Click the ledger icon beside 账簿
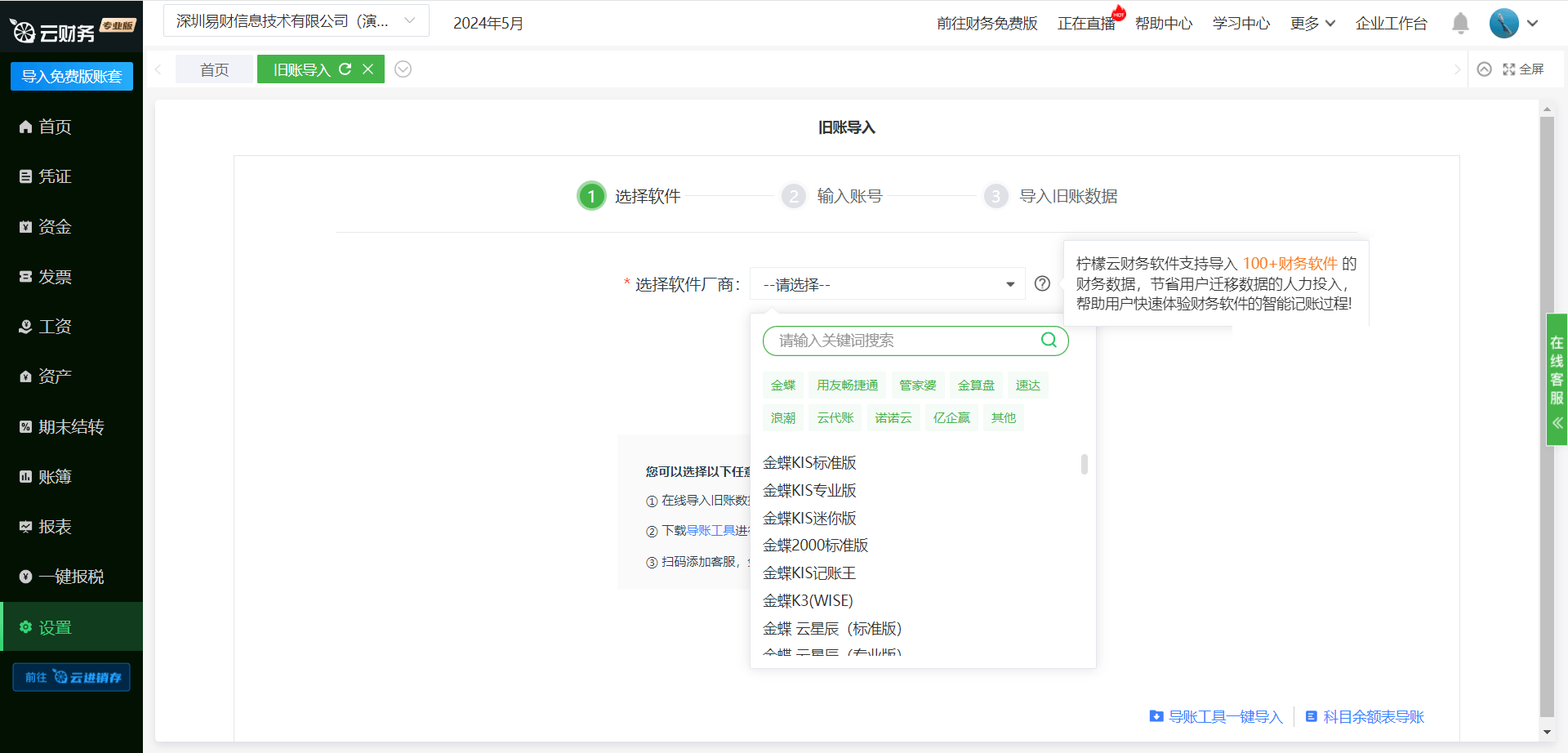This screenshot has height=753, width=1568. (25, 477)
